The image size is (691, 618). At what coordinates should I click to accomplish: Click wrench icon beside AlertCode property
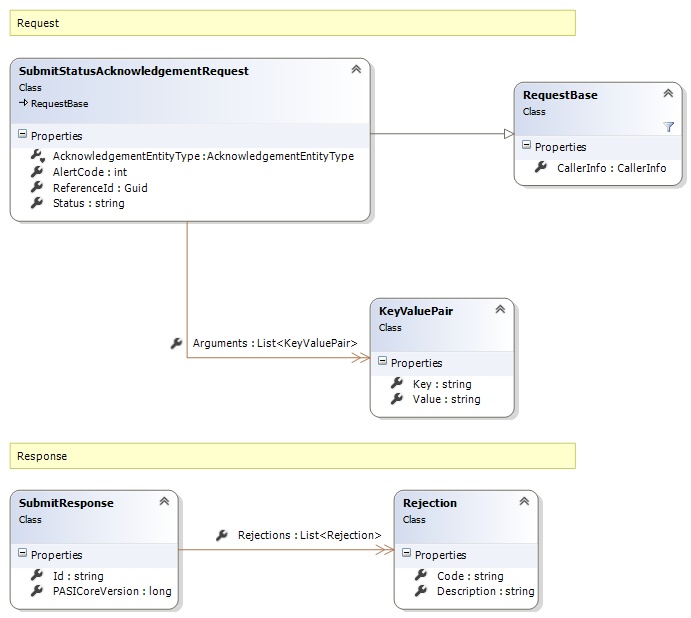[37, 172]
